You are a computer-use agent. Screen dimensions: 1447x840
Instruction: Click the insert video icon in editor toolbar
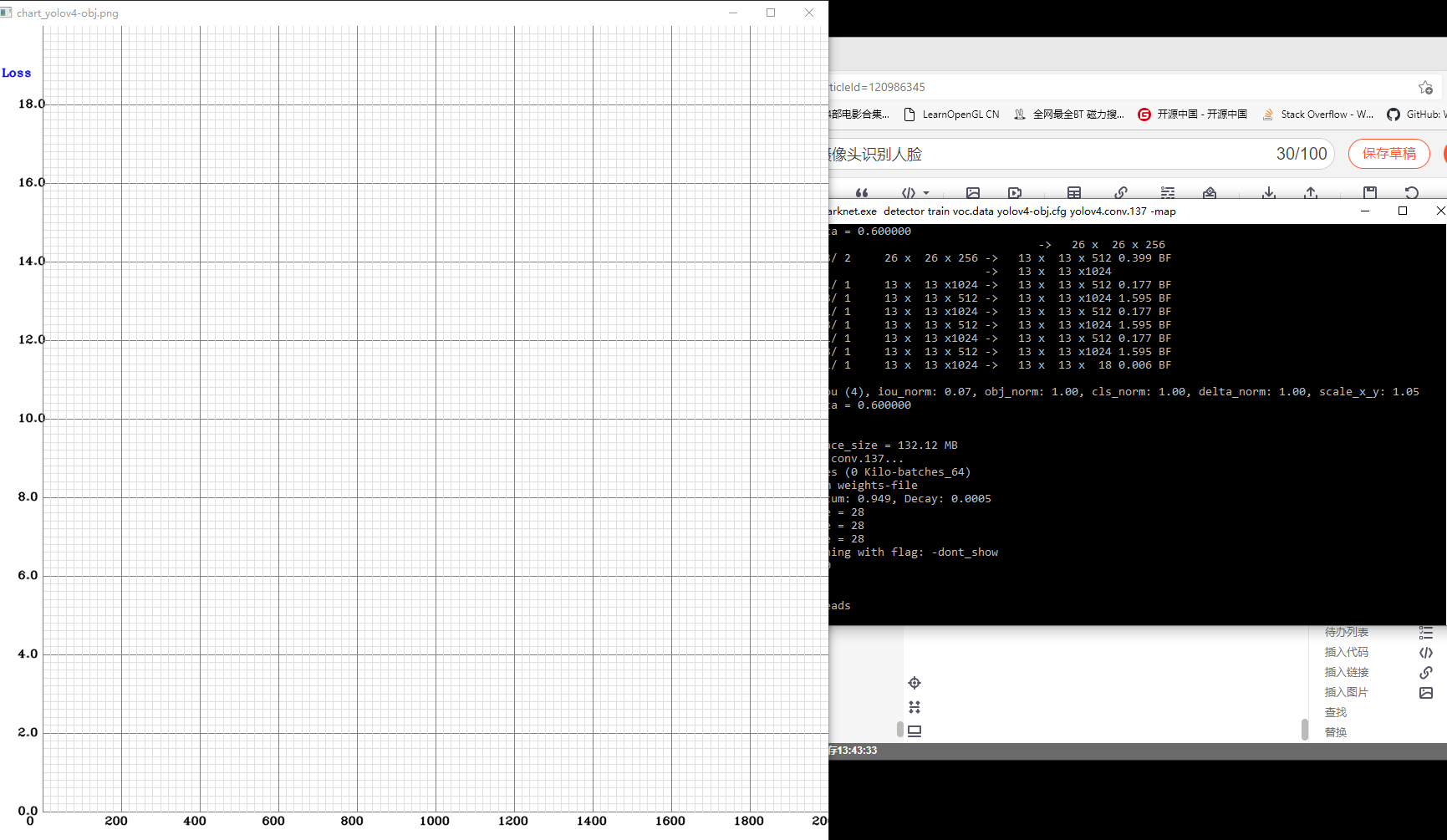[x=1015, y=193]
